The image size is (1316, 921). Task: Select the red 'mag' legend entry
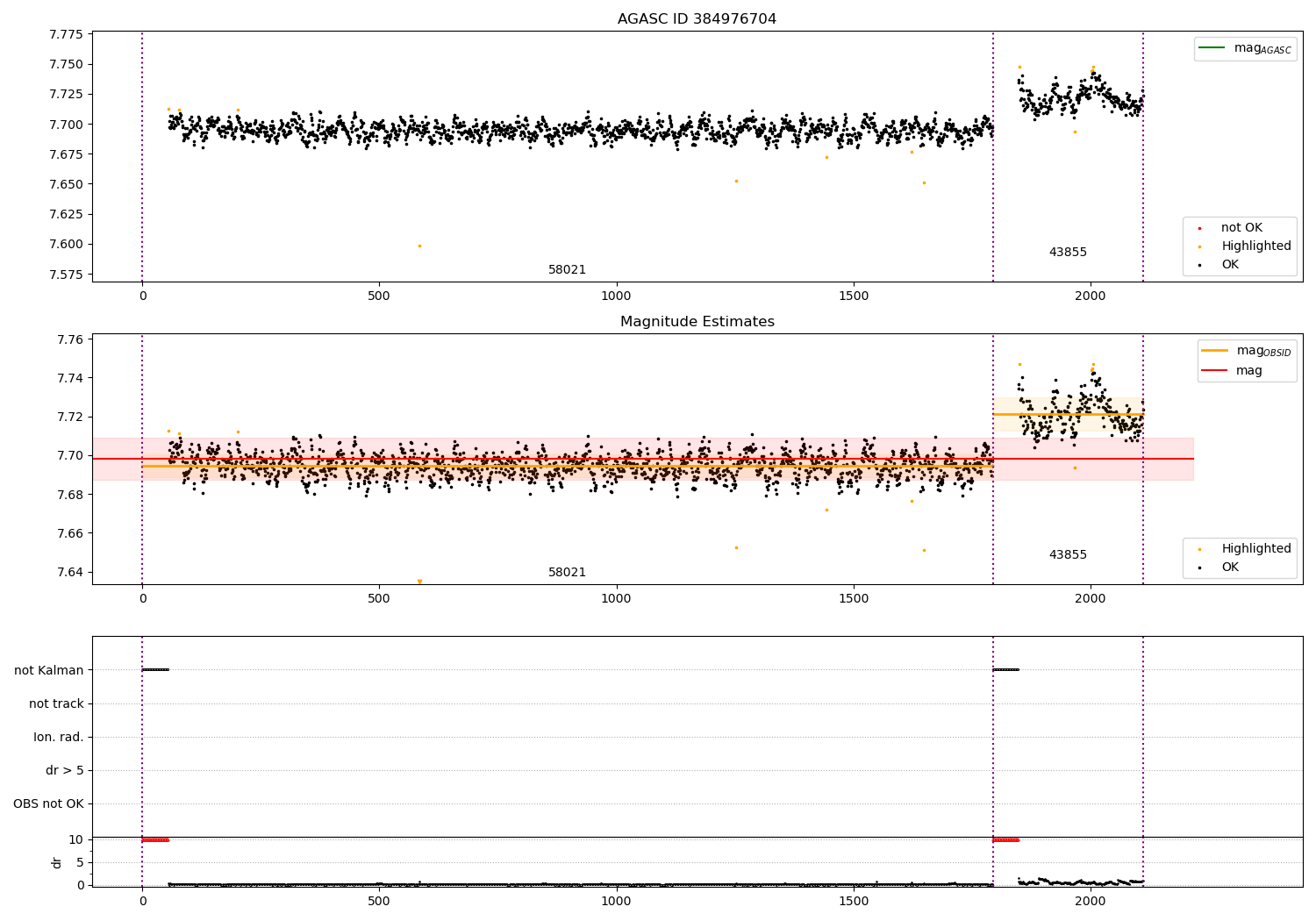pos(1233,370)
